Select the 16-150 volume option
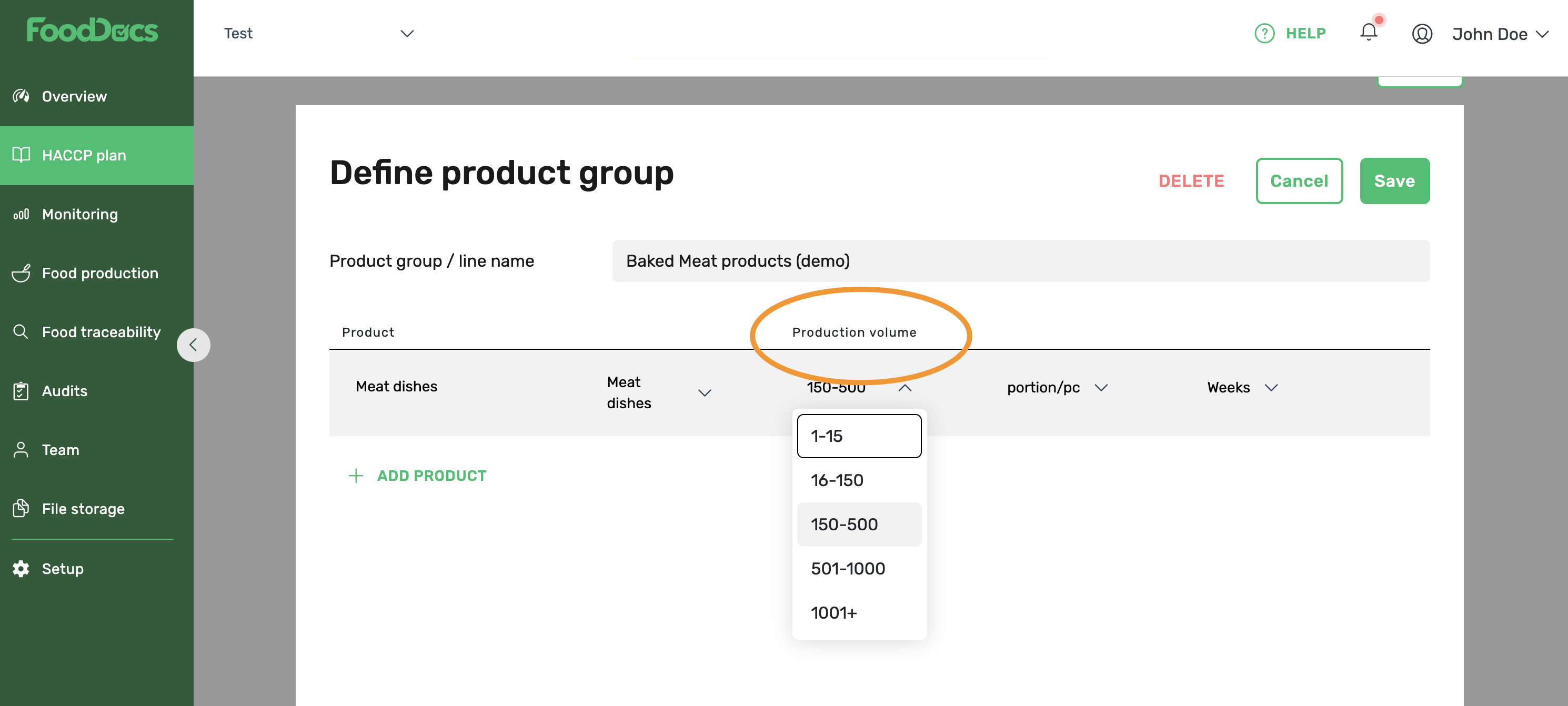The width and height of the screenshot is (1568, 706). 859,480
